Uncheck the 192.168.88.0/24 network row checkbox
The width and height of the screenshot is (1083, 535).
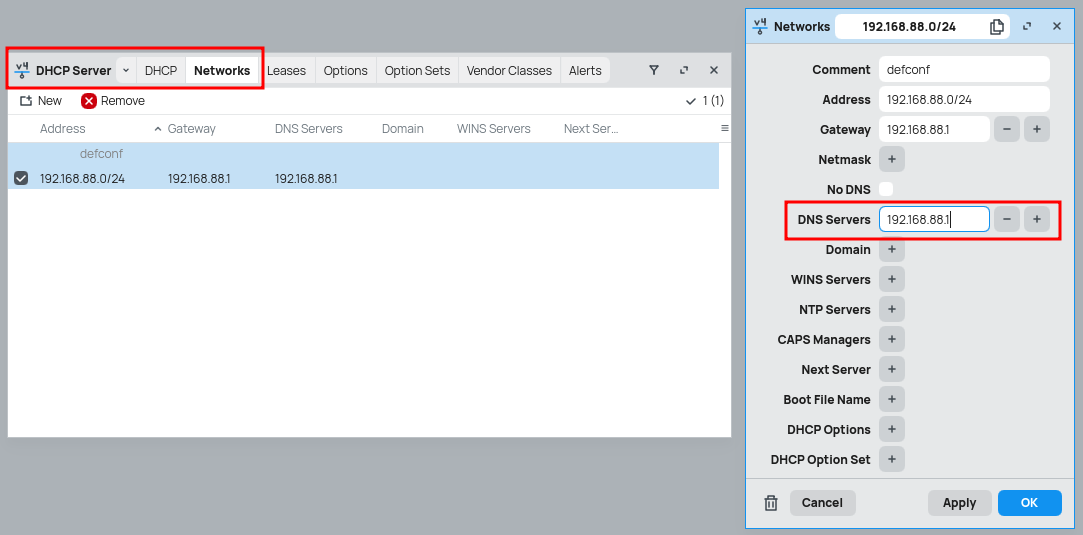point(21,178)
